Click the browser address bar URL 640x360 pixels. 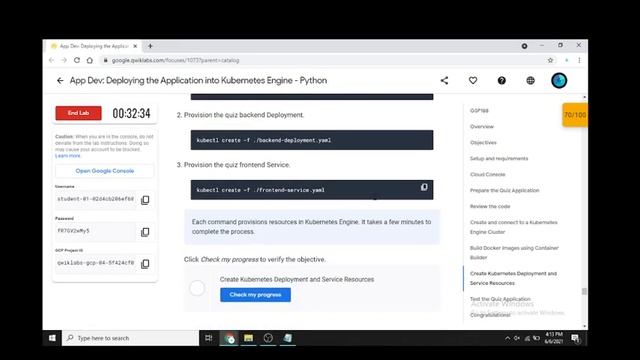(x=176, y=60)
